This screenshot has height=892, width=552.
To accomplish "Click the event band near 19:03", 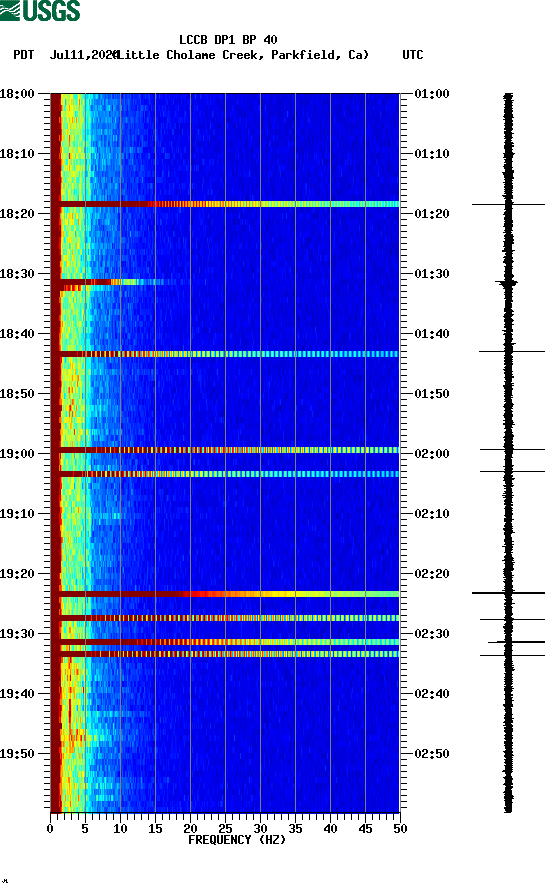I will 225,474.
